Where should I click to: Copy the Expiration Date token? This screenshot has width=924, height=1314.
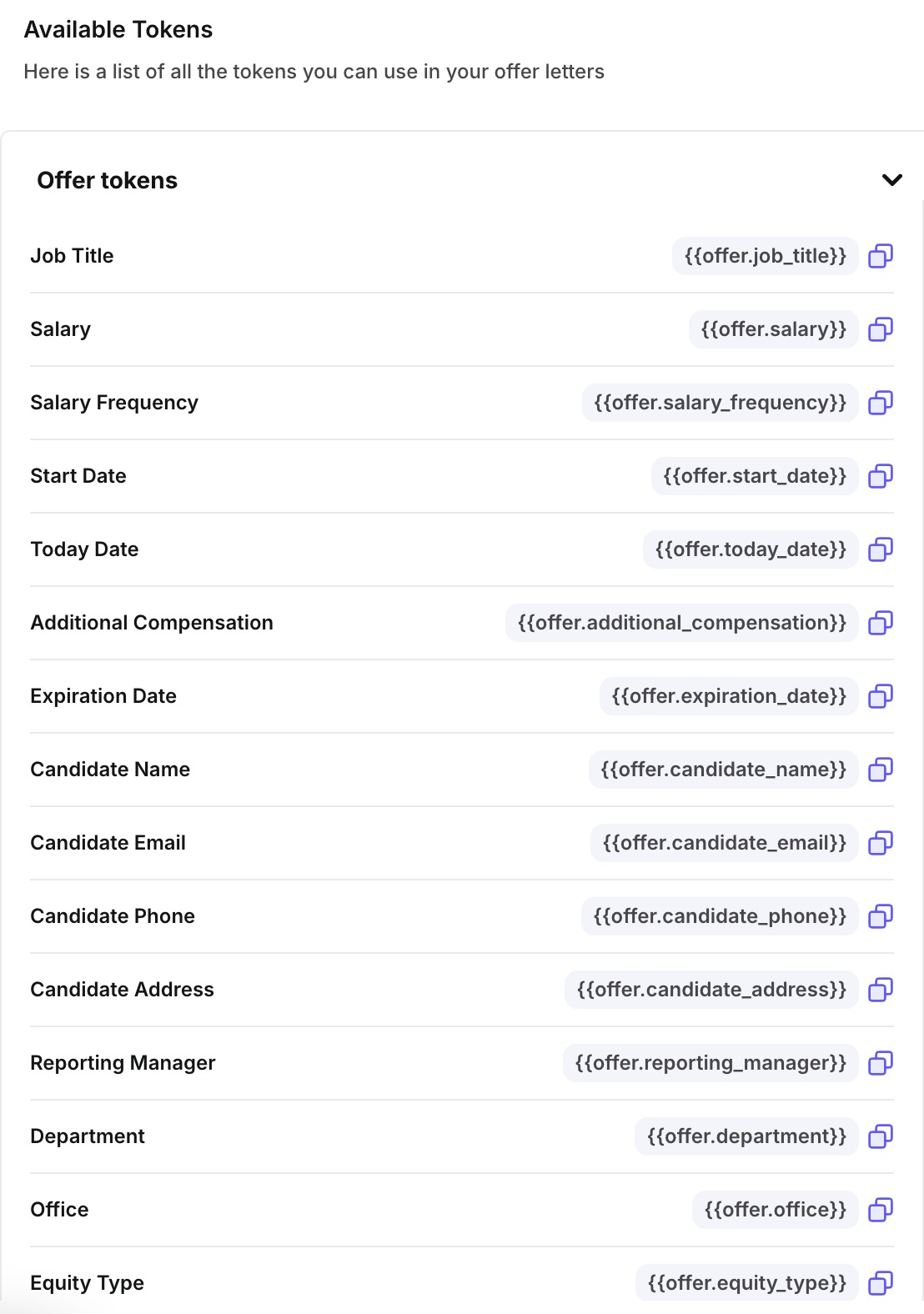tap(881, 696)
